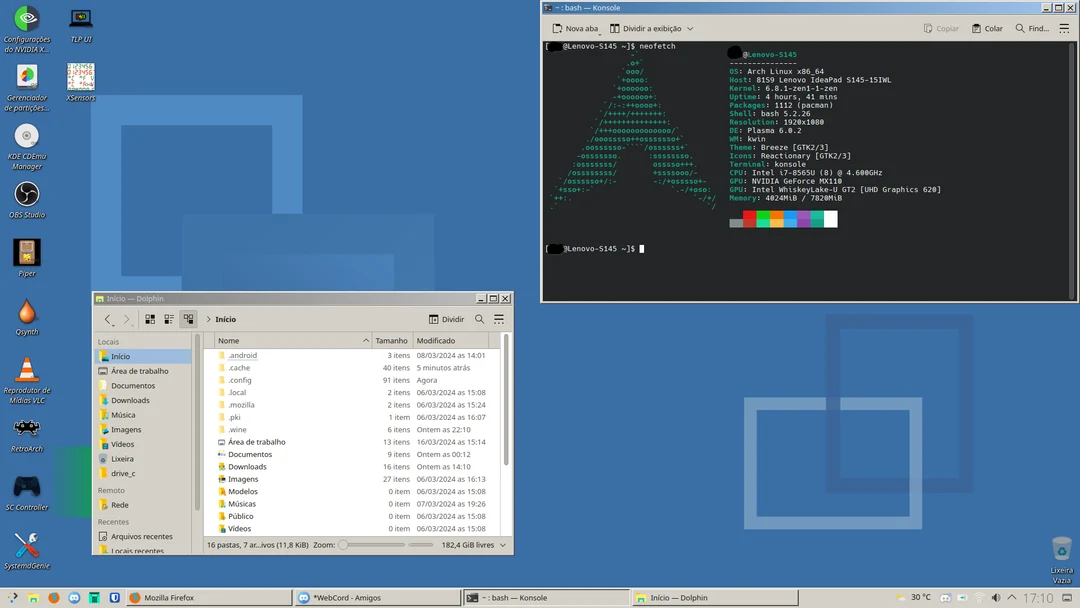Sort files by the Tamanho column header
The image size is (1080, 608).
point(390,340)
